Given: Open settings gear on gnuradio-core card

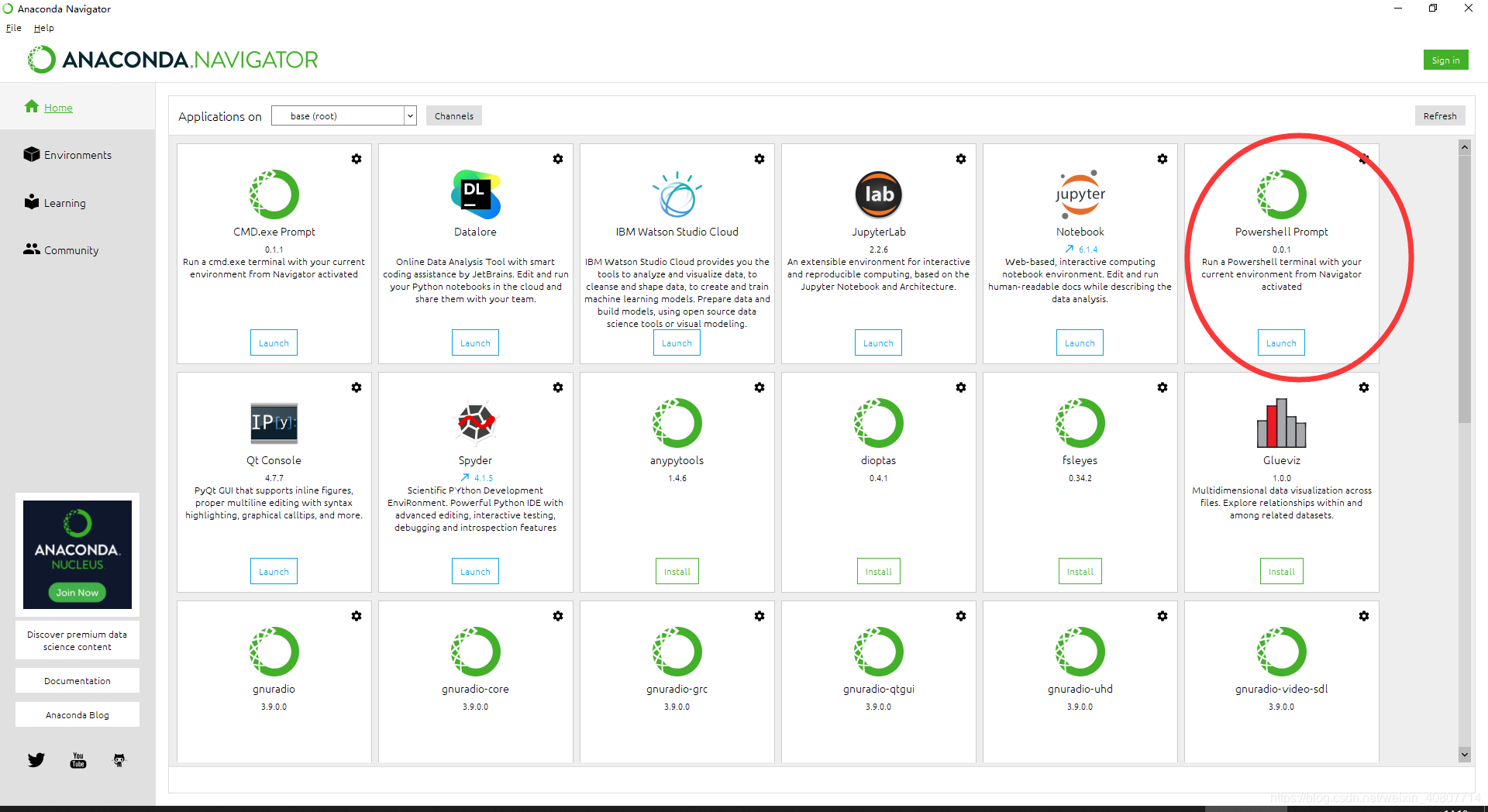Looking at the screenshot, I should 558,616.
